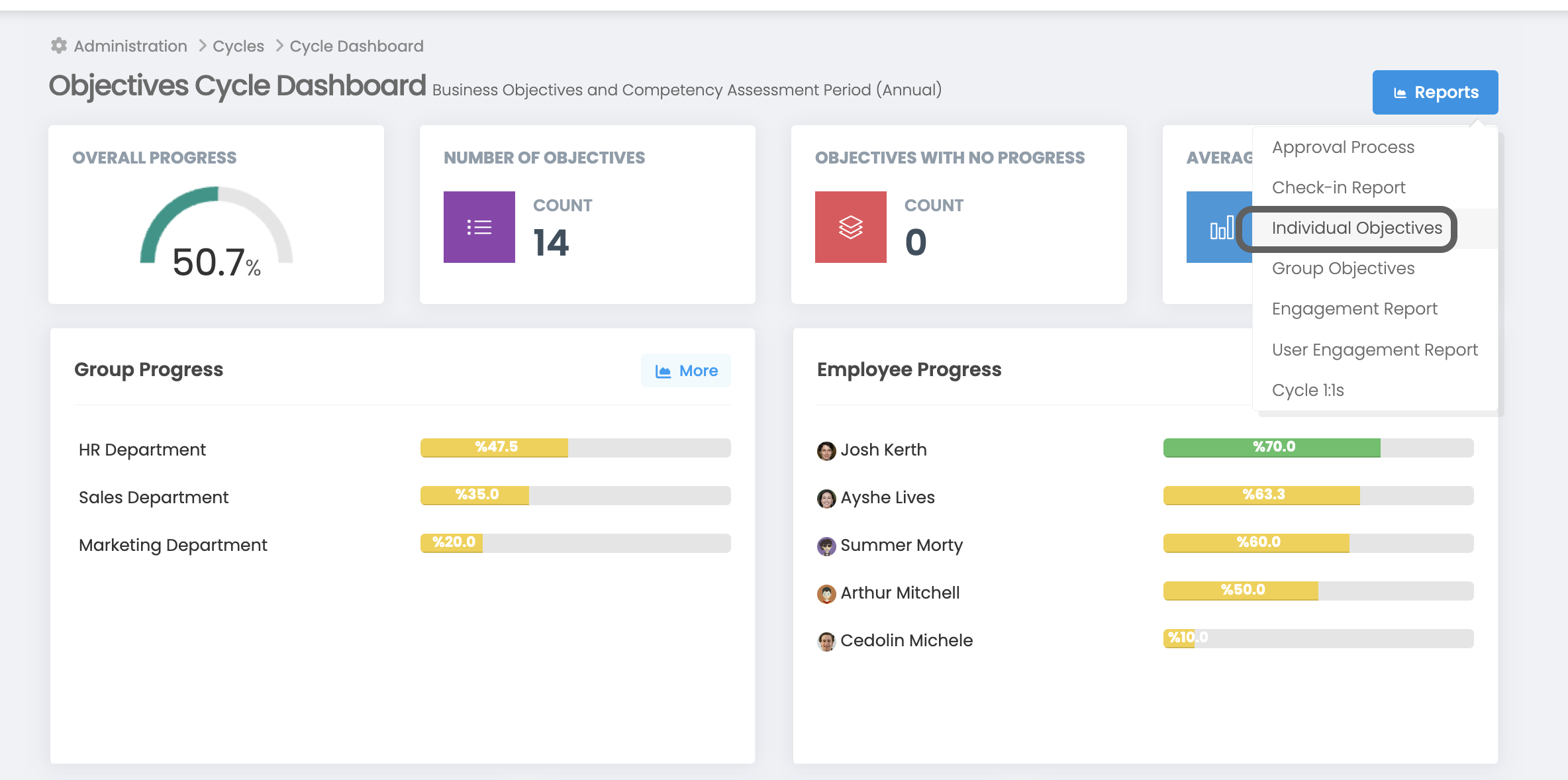The image size is (1568, 780).
Task: Open the User Engagement Report
Action: pyautogui.click(x=1375, y=350)
